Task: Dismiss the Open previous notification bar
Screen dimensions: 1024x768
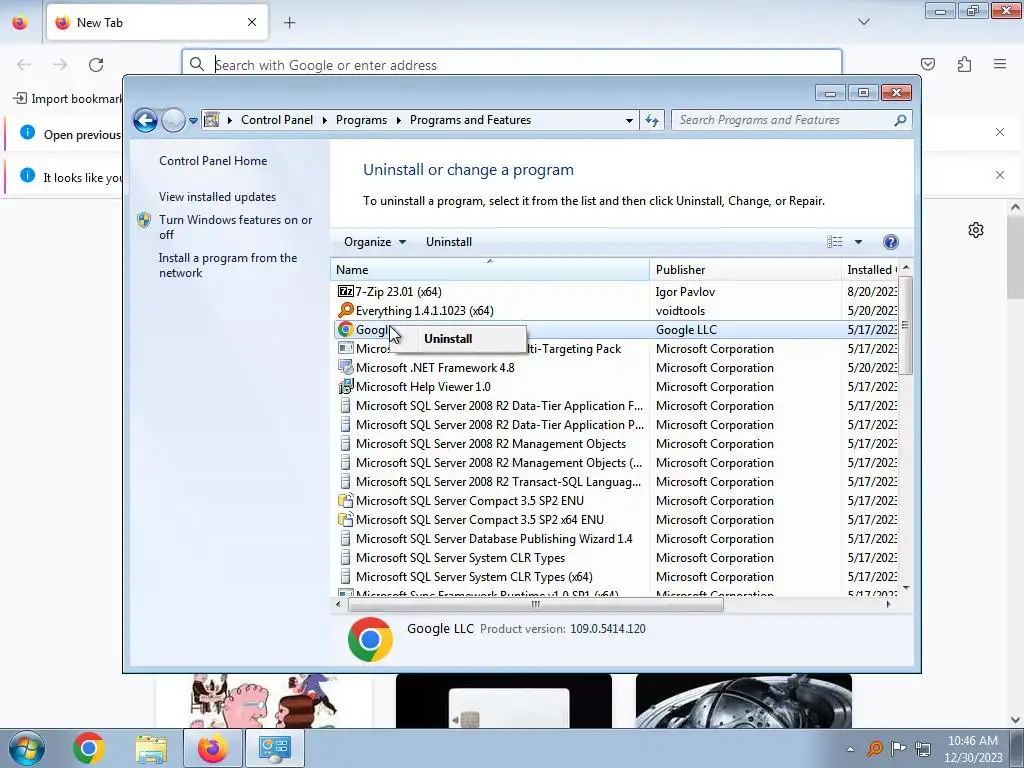Action: point(1000,132)
